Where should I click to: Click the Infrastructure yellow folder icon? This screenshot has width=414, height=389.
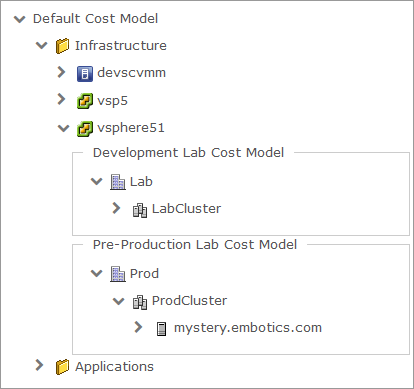(62, 46)
